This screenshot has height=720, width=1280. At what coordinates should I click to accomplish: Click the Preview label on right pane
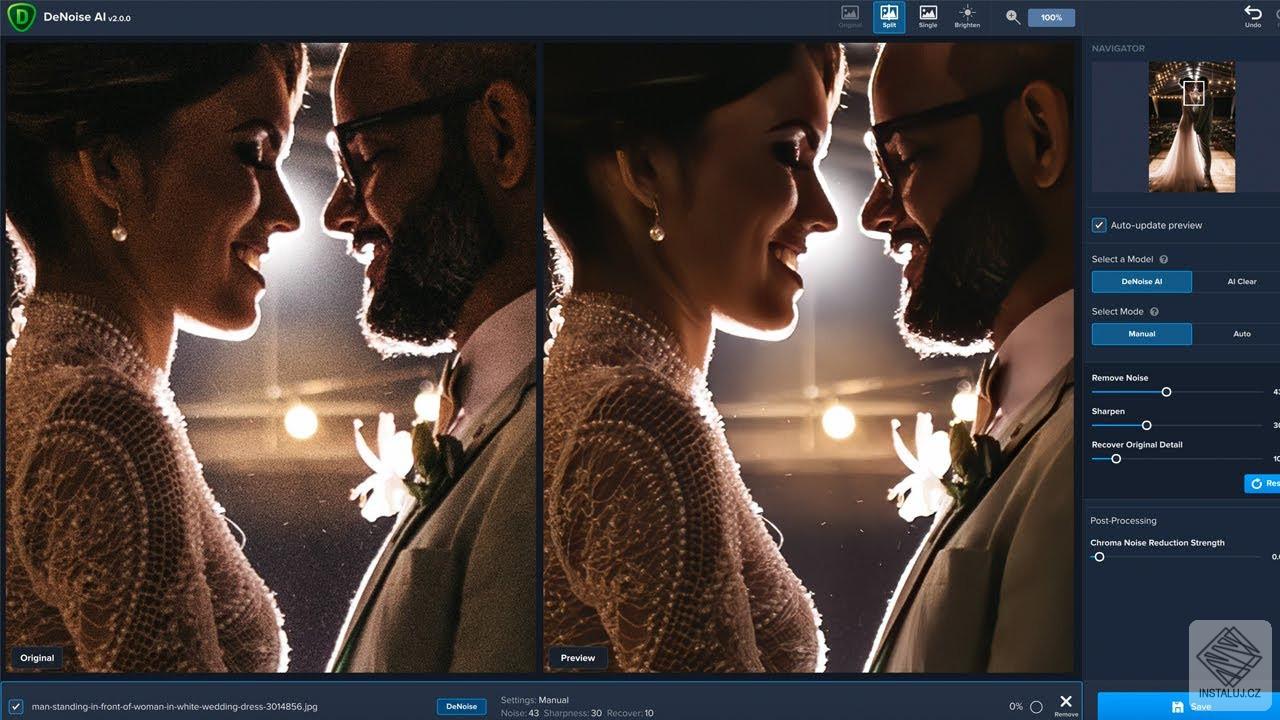click(x=578, y=657)
